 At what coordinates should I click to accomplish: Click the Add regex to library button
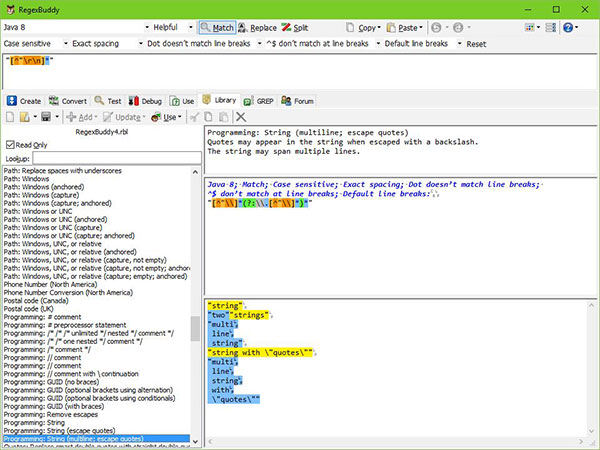(x=82, y=117)
